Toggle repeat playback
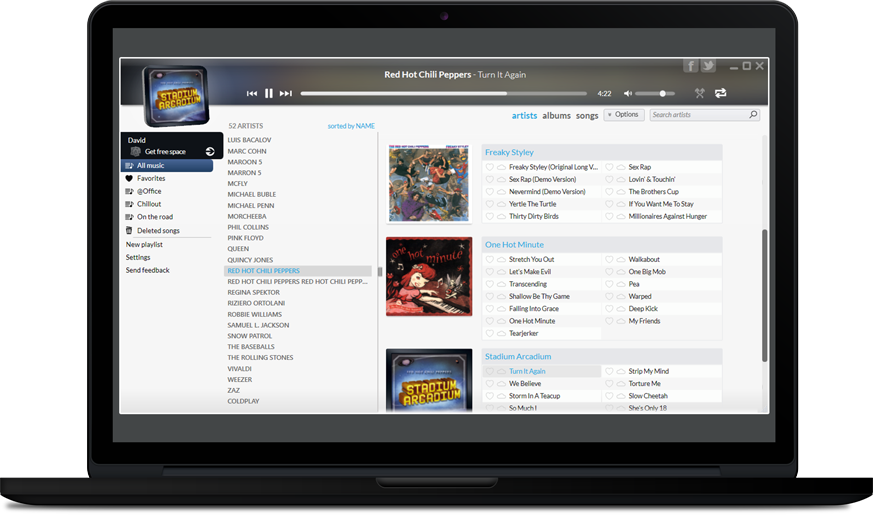 point(720,93)
